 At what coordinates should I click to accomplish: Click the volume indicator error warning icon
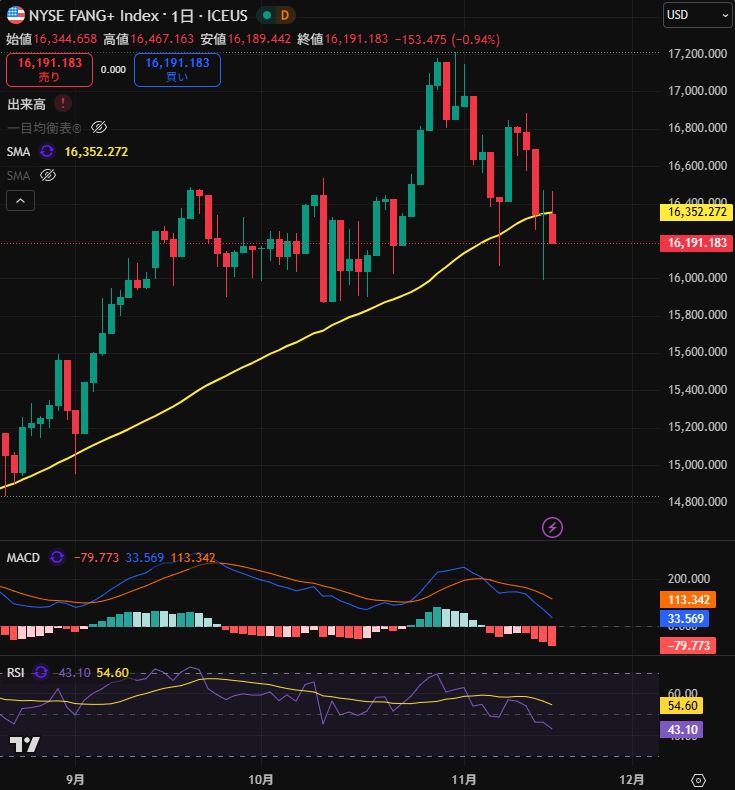point(63,103)
